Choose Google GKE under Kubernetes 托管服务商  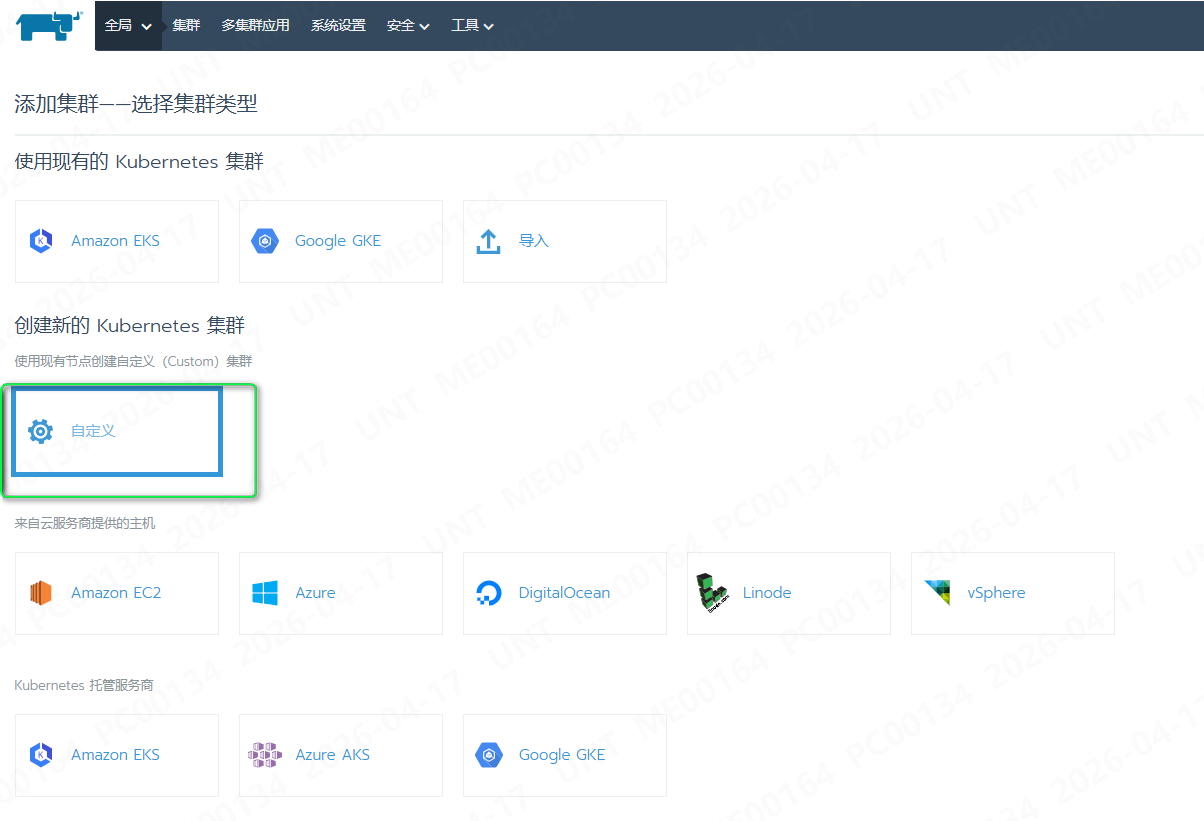[x=561, y=755]
